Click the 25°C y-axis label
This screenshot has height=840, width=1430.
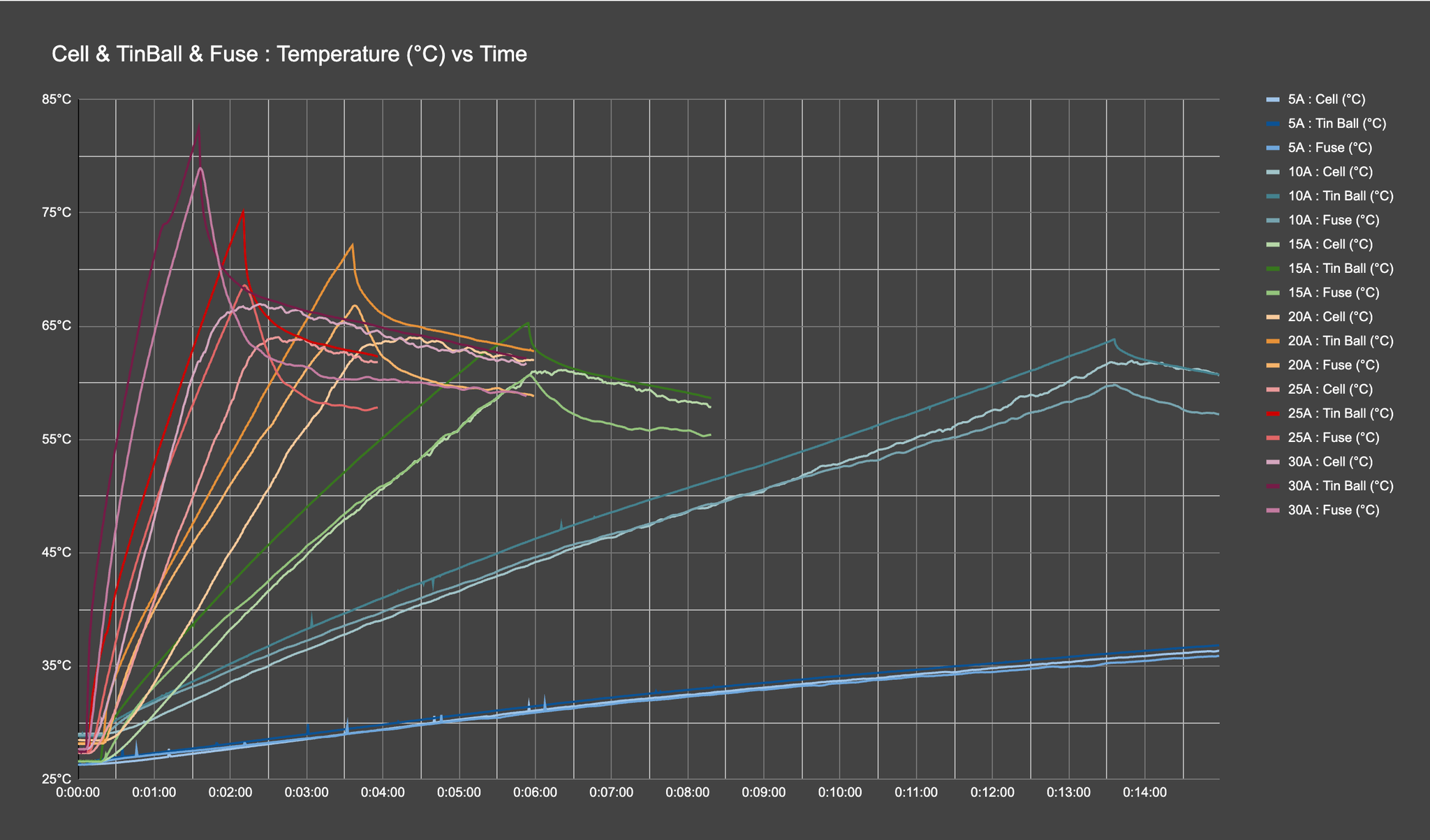(x=57, y=779)
